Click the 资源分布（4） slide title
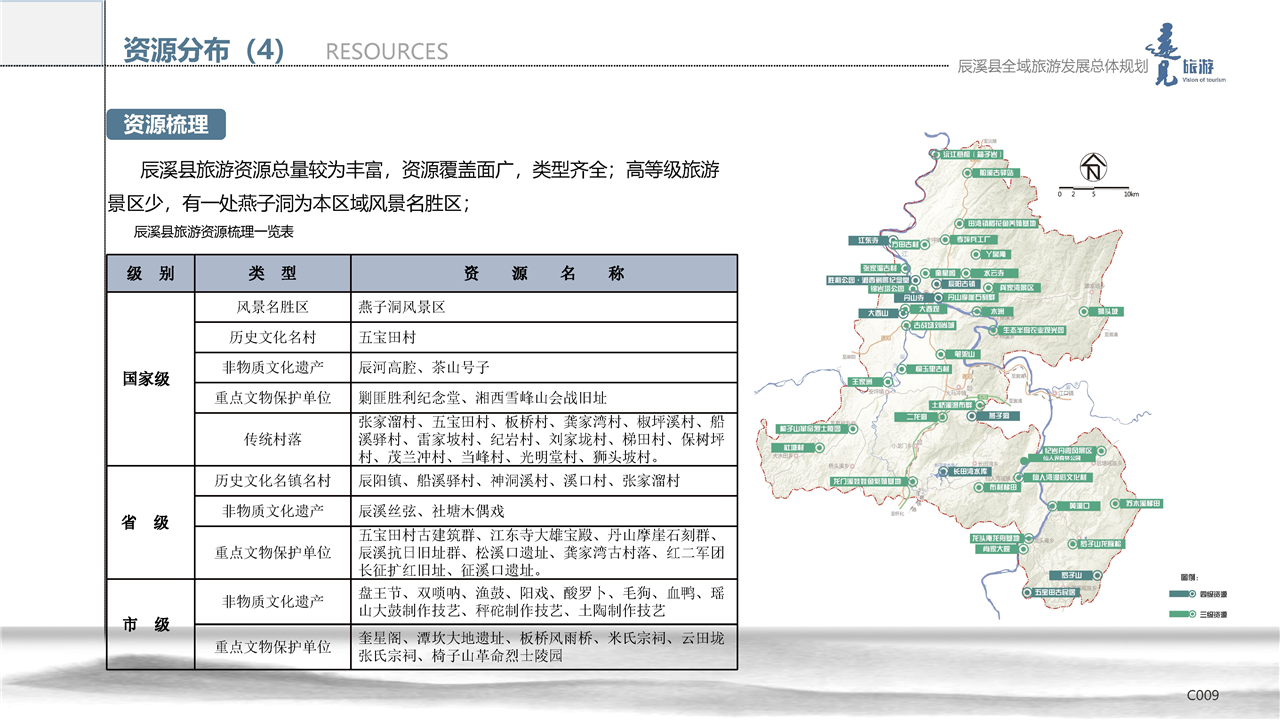 click(204, 50)
